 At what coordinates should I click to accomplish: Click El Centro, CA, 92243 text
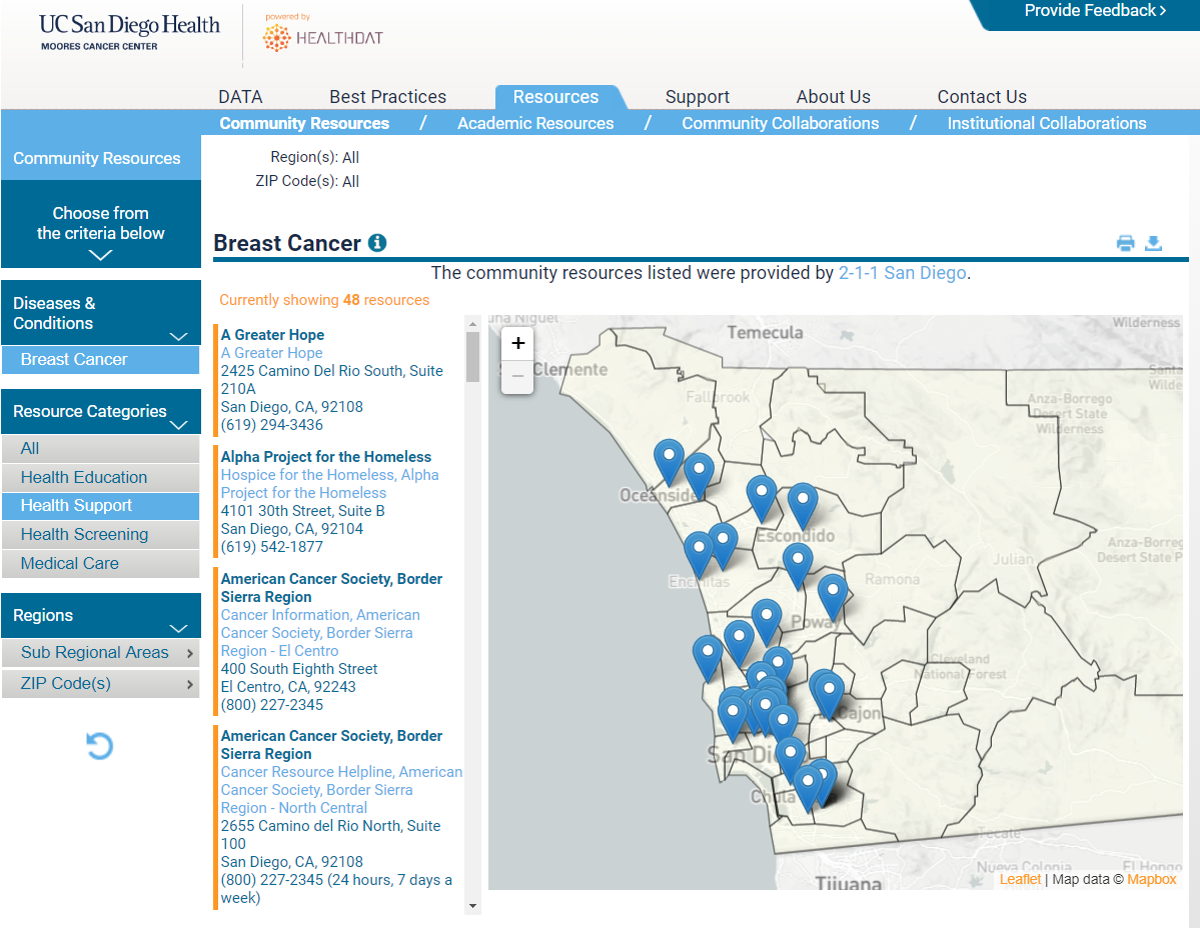click(289, 687)
